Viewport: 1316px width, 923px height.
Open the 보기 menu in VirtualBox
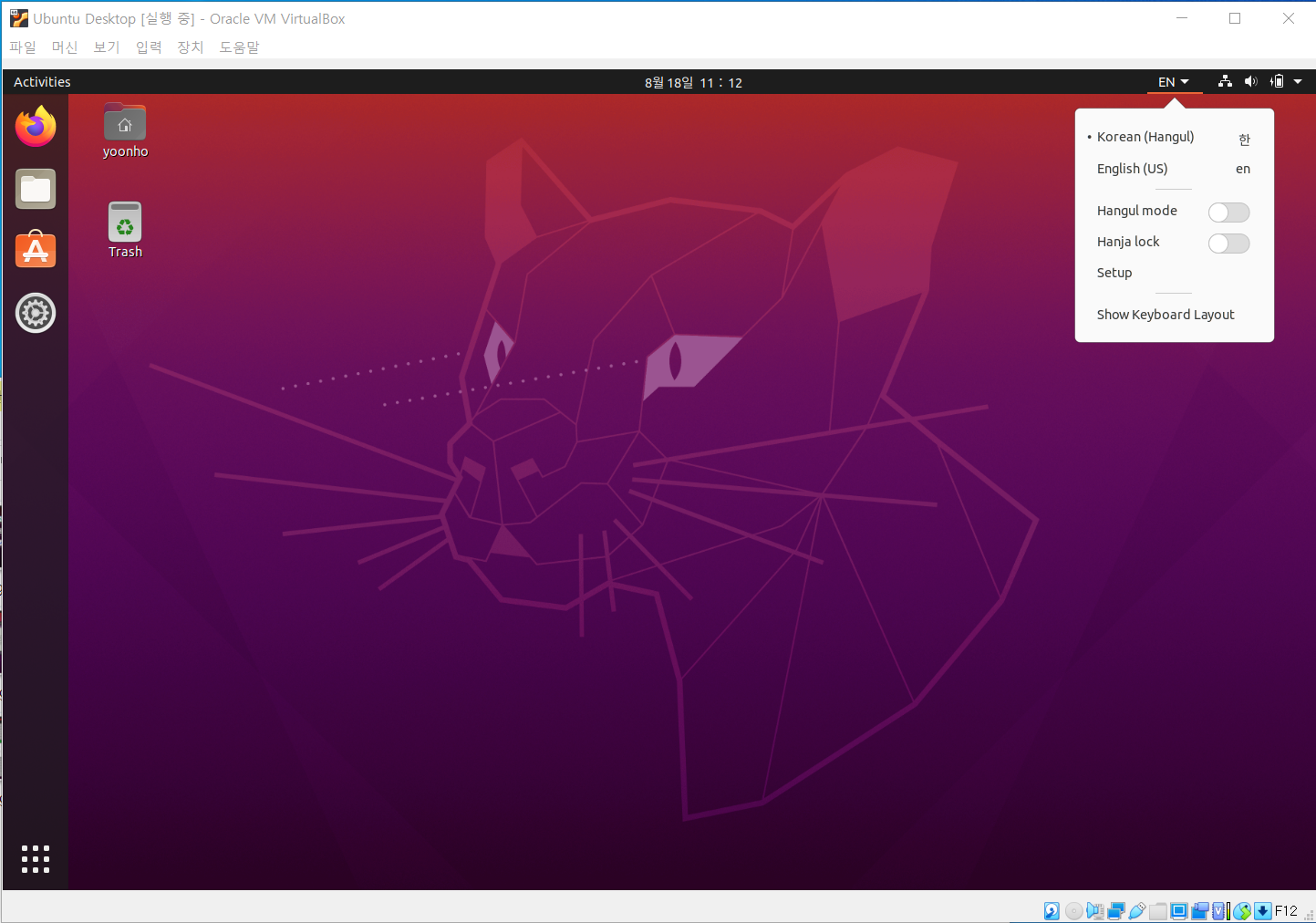click(107, 47)
